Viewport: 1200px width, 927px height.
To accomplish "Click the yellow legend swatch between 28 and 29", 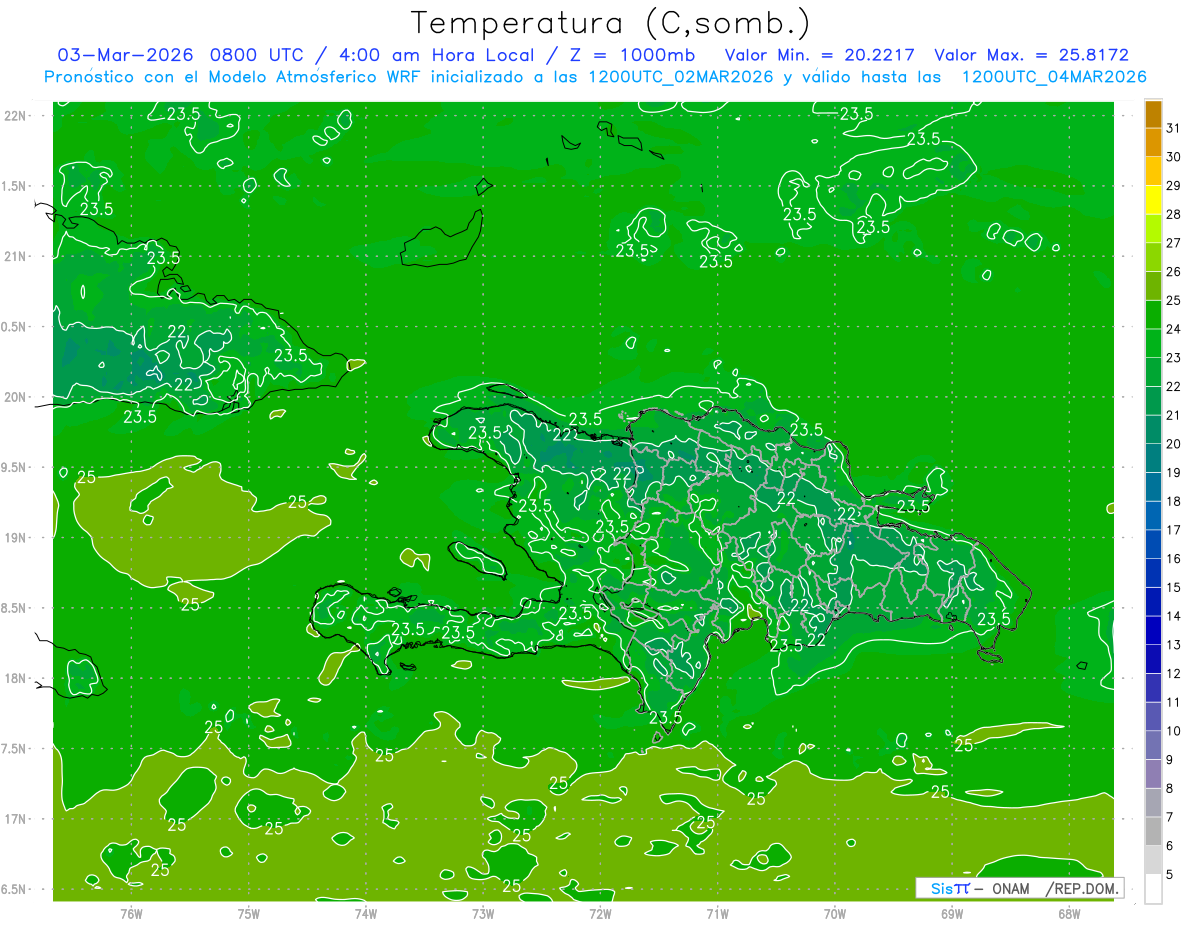I will pos(1153,201).
